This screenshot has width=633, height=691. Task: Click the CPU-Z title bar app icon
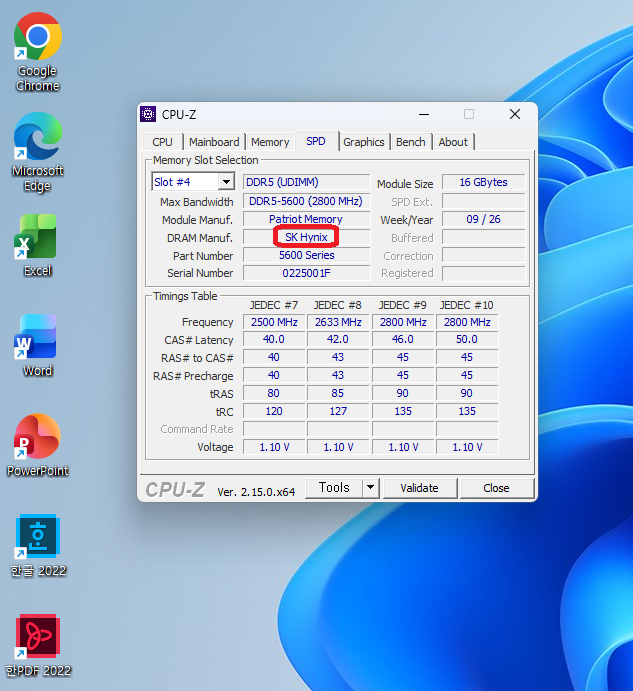pyautogui.click(x=148, y=114)
